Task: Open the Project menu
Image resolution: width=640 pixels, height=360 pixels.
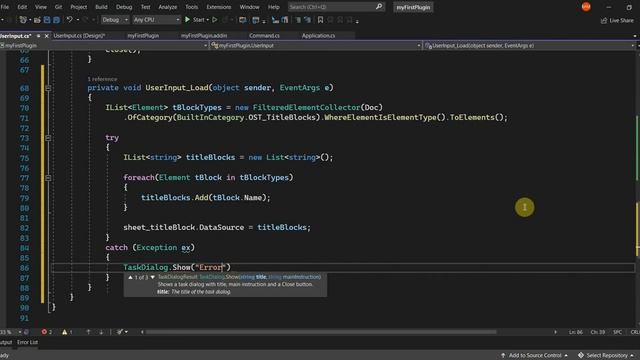Action: point(78,7)
